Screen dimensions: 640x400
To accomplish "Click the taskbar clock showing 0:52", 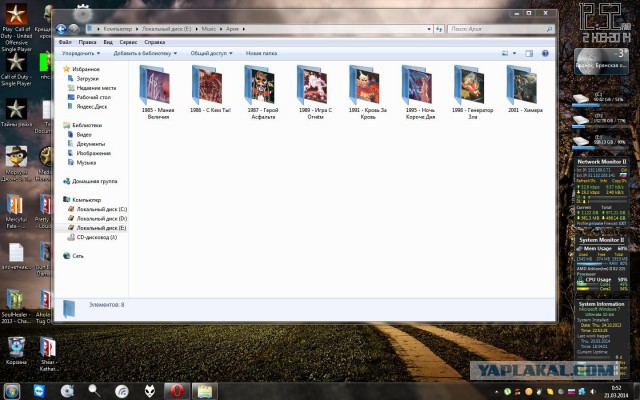I will coord(616,391).
